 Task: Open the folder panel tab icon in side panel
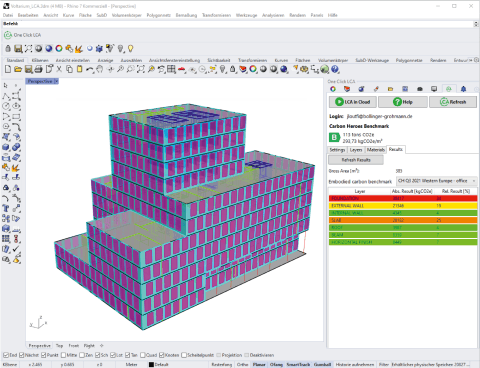point(390,89)
